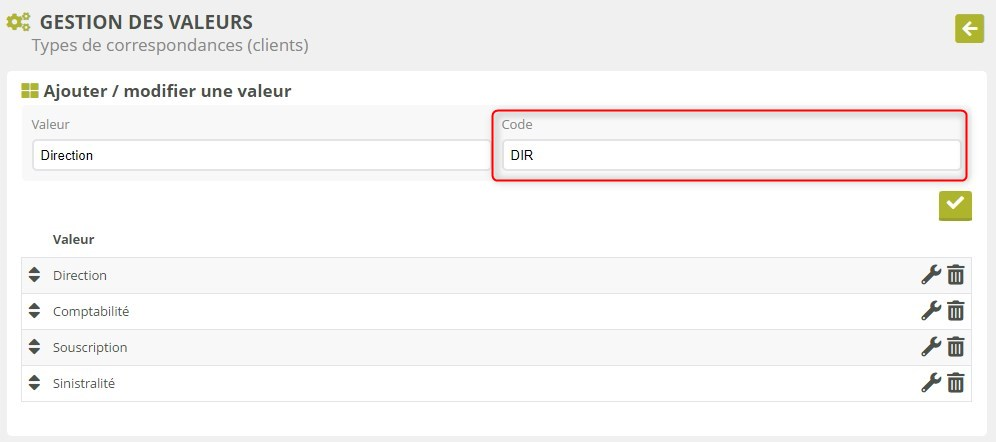This screenshot has width=996, height=442.
Task: Edit the Comptabilité row with wrench icon
Action: coord(931,311)
